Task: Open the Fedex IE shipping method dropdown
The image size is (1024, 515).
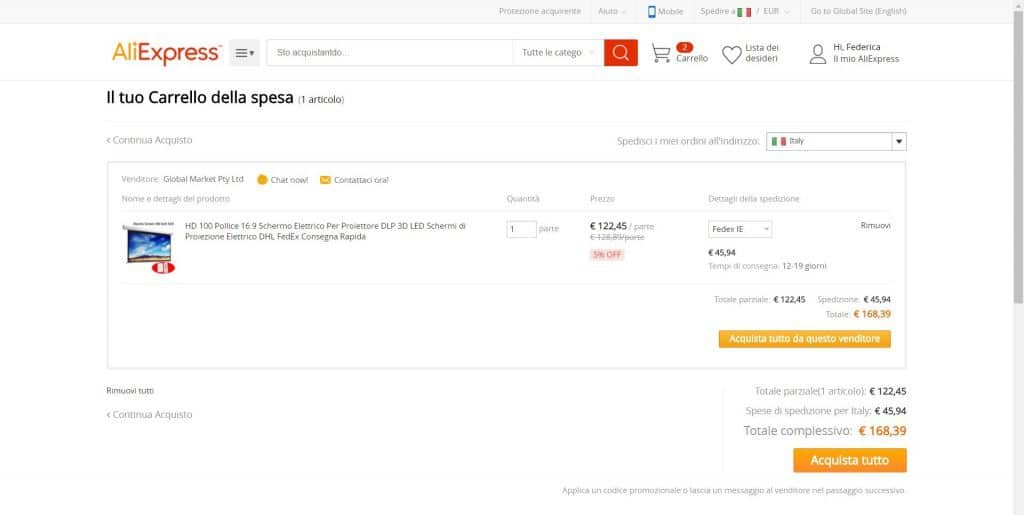Action: (740, 229)
